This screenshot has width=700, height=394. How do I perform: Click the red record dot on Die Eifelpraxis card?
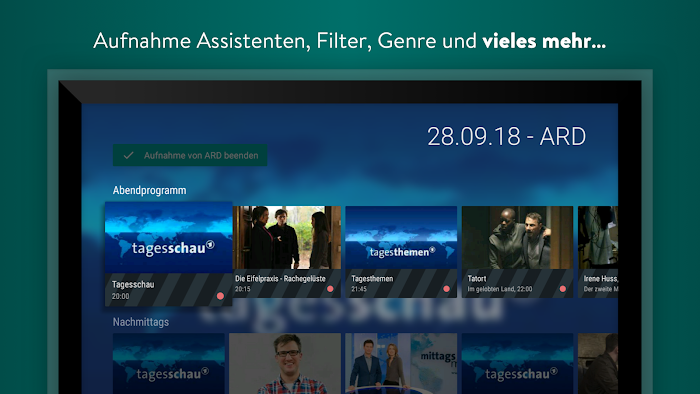point(330,289)
